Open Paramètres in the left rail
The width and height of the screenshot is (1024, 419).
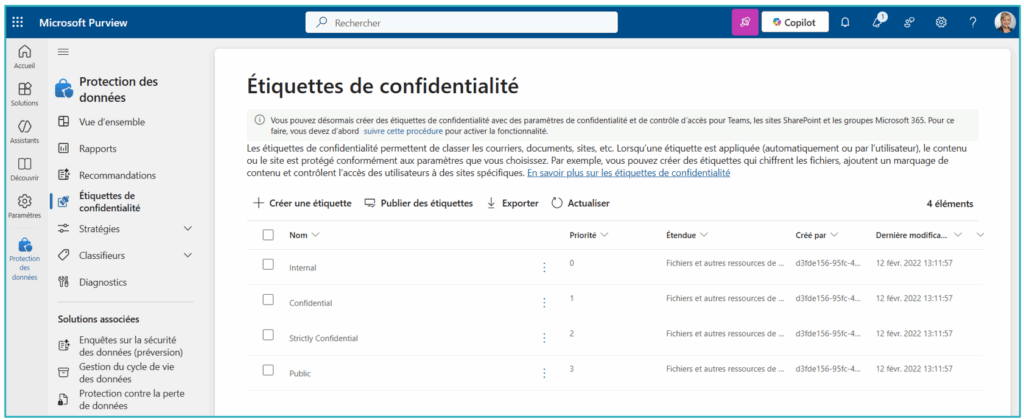24,206
